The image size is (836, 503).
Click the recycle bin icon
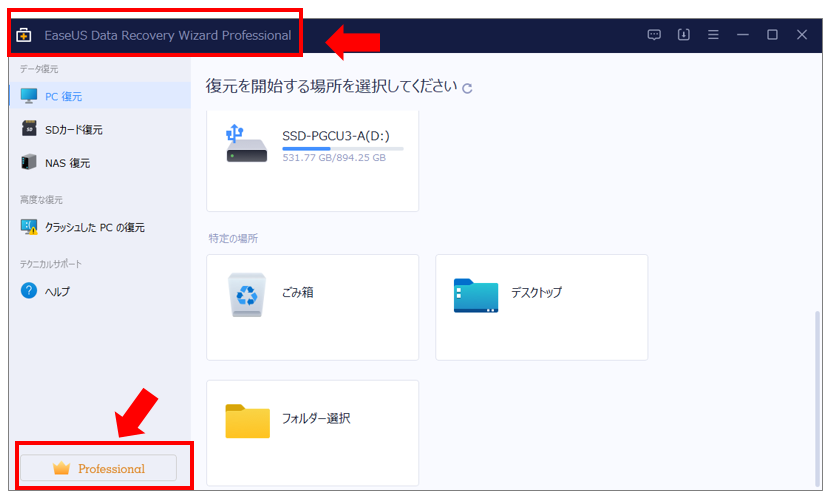[x=247, y=294]
